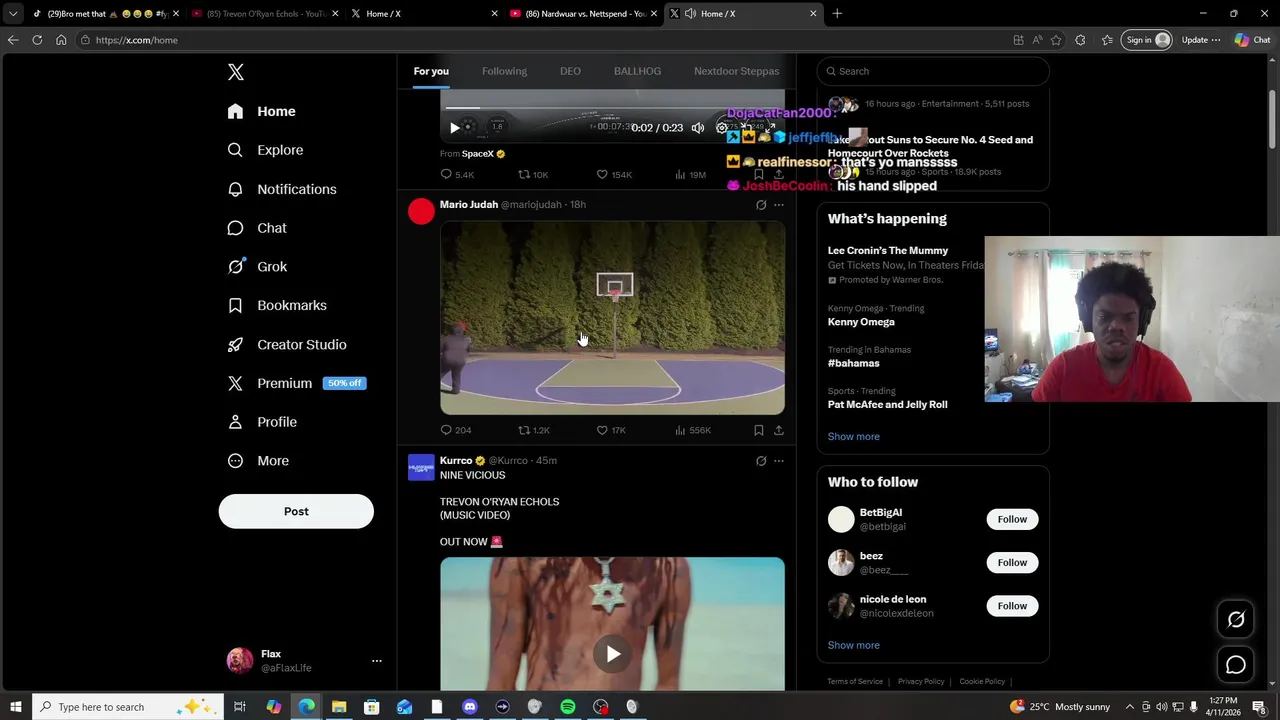1280x720 pixels.
Task: Open a new browser tab
Action: [x=837, y=14]
